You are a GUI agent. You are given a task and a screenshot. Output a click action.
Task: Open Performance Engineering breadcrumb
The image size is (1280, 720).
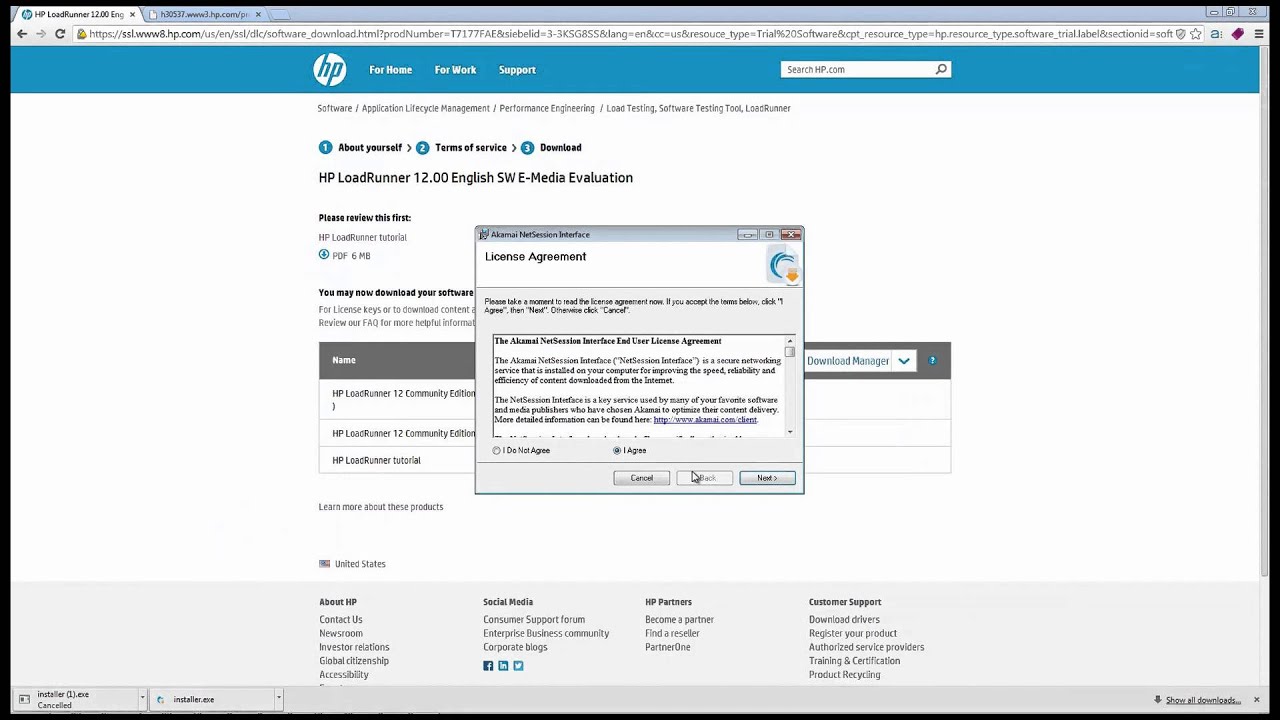(547, 108)
